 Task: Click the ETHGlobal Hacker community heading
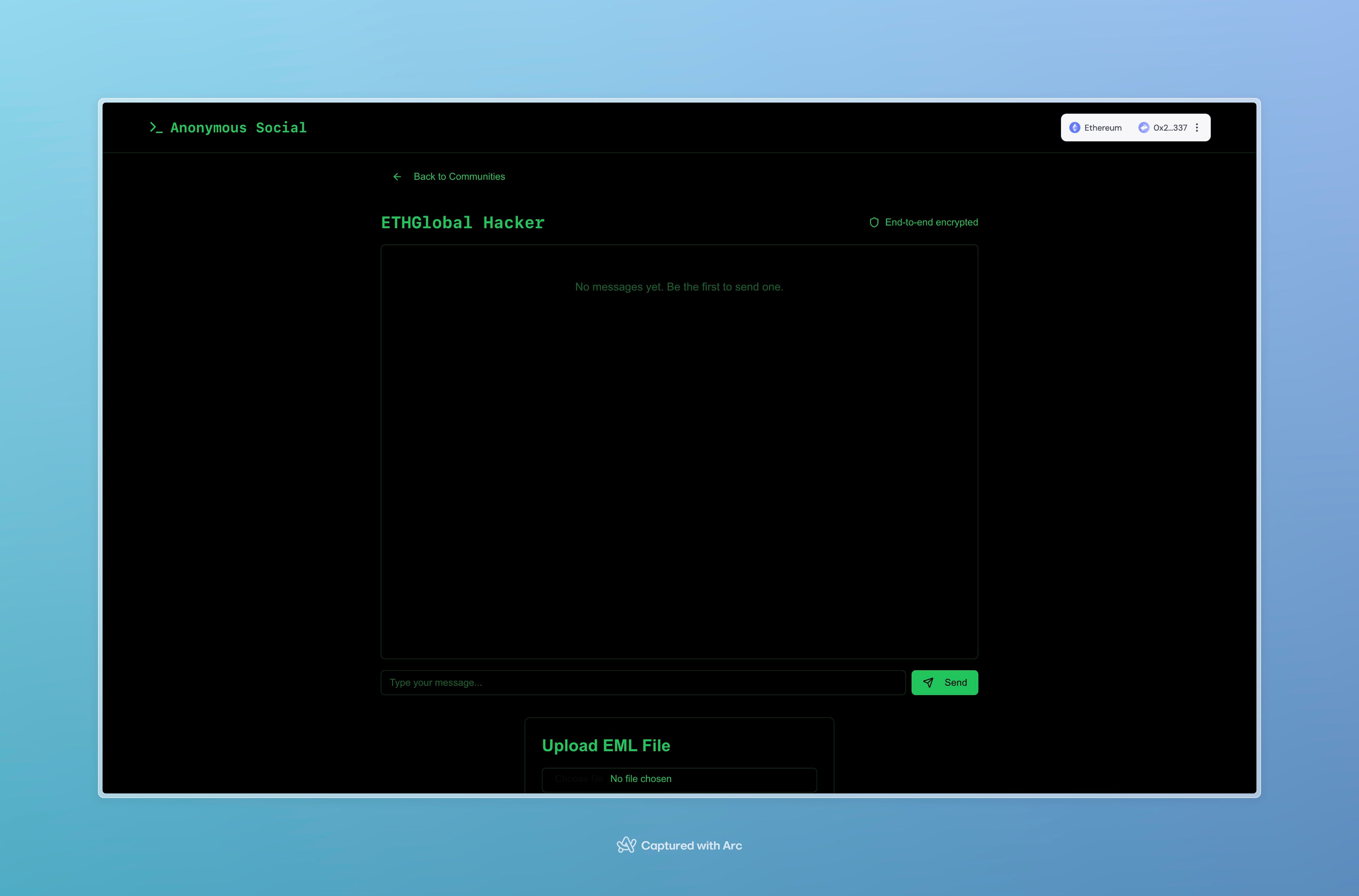point(463,222)
